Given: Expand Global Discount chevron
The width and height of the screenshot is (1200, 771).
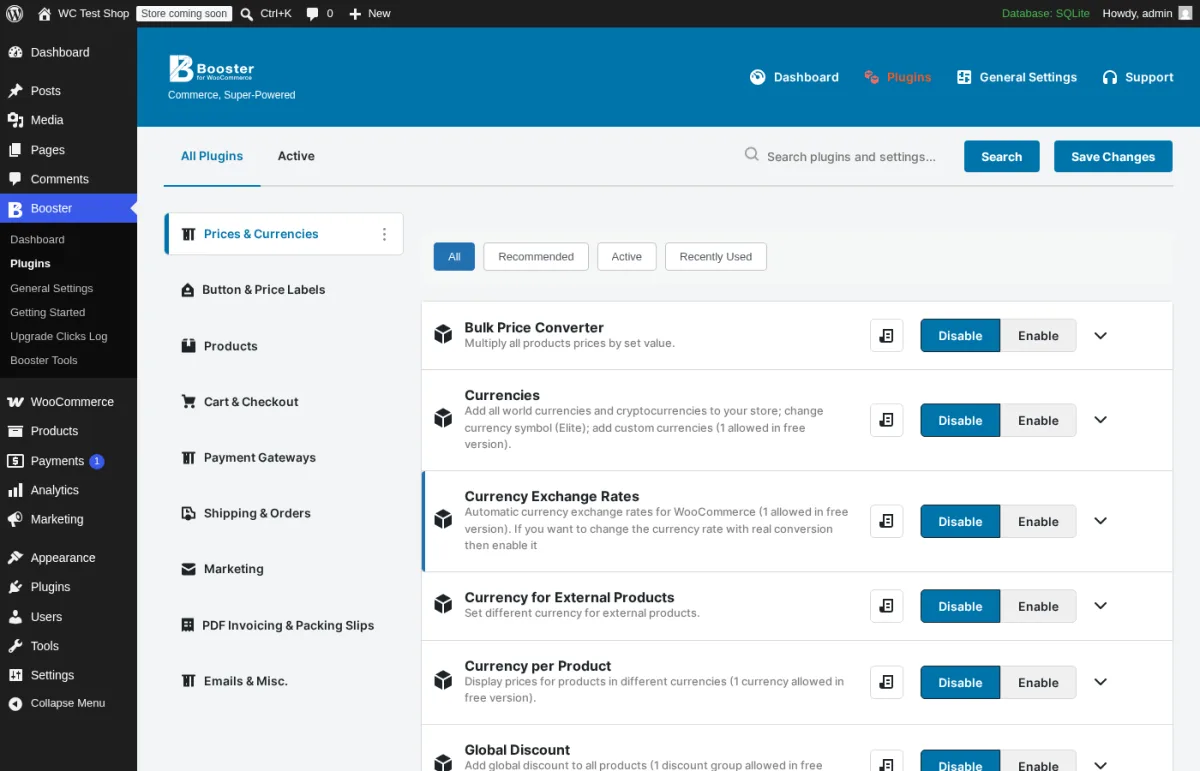Looking at the screenshot, I should [x=1101, y=765].
